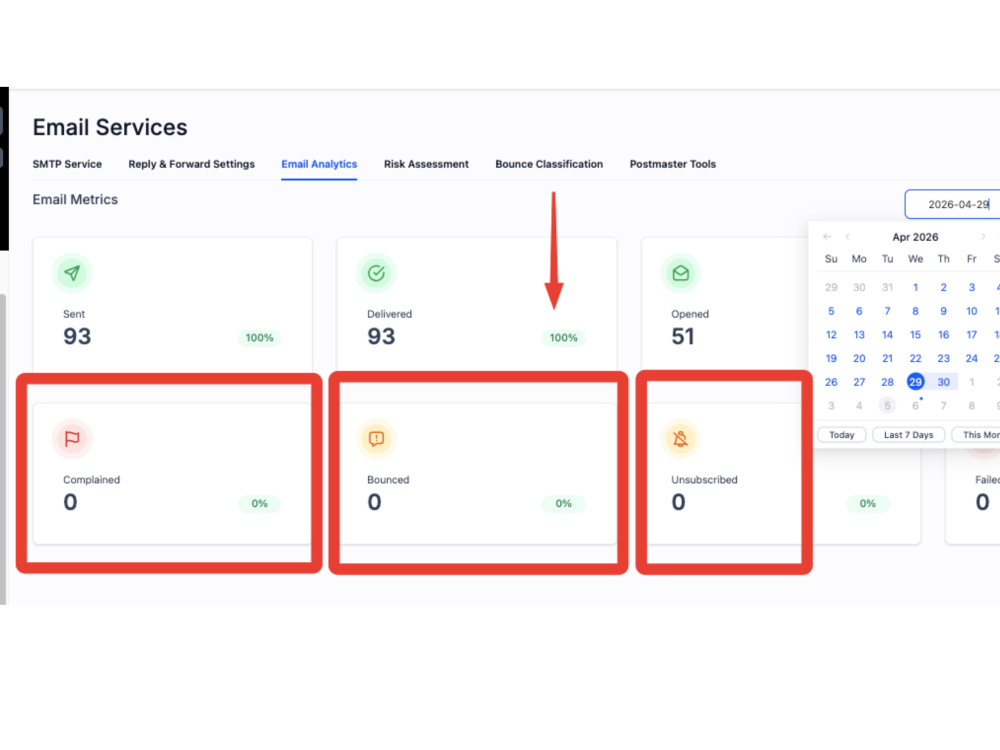
Task: Pick April 1 in the calendar
Action: point(915,288)
